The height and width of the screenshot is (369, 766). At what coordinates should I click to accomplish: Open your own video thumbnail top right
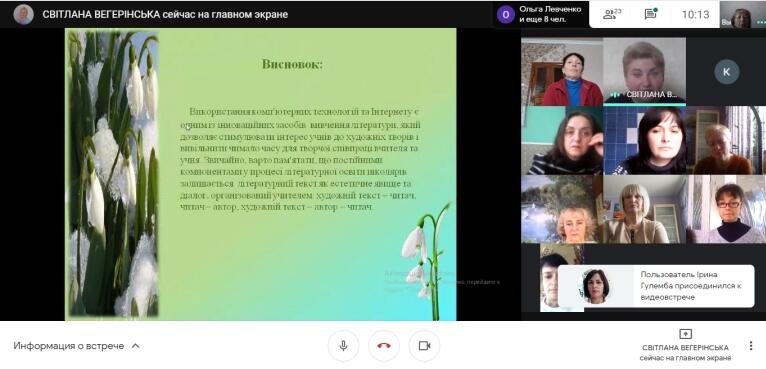[x=742, y=14]
